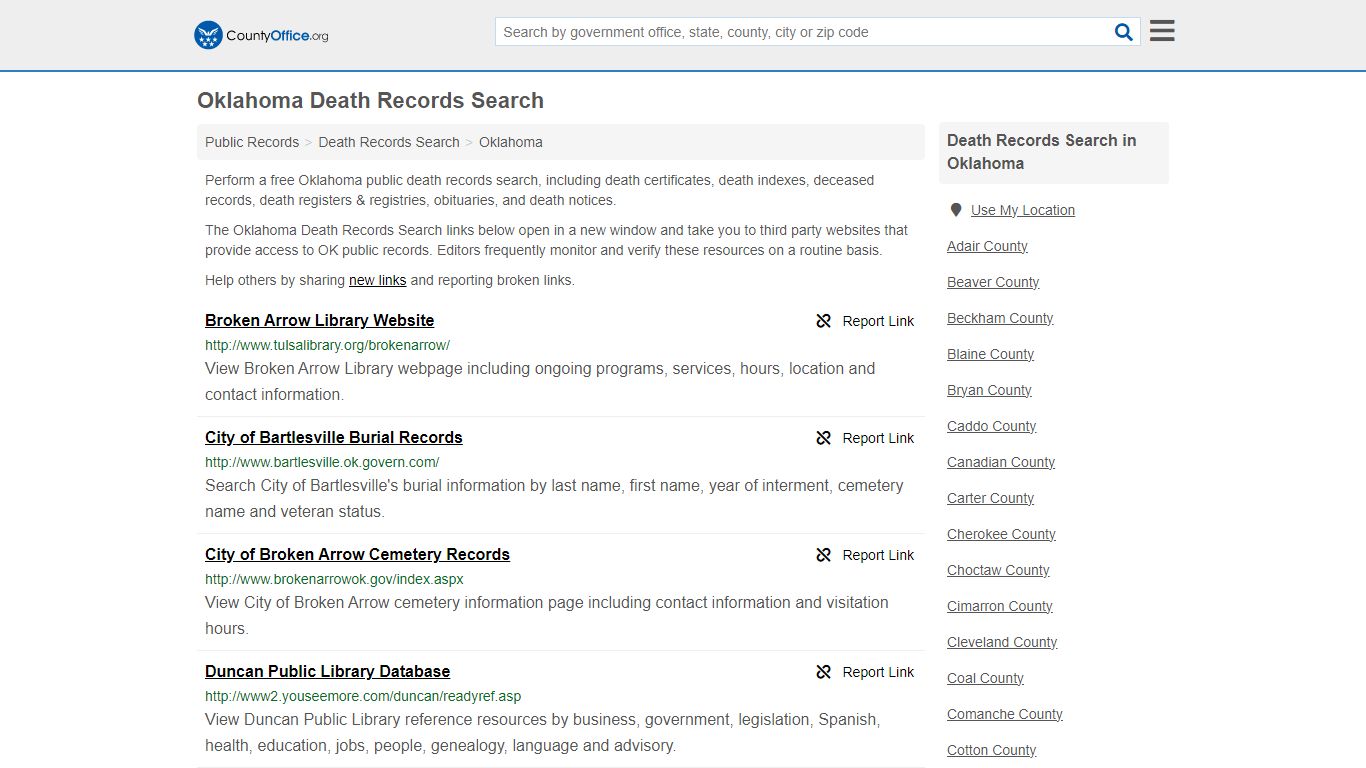Select Canadian County
Screen dimensions: 1366x768
pos(1001,462)
